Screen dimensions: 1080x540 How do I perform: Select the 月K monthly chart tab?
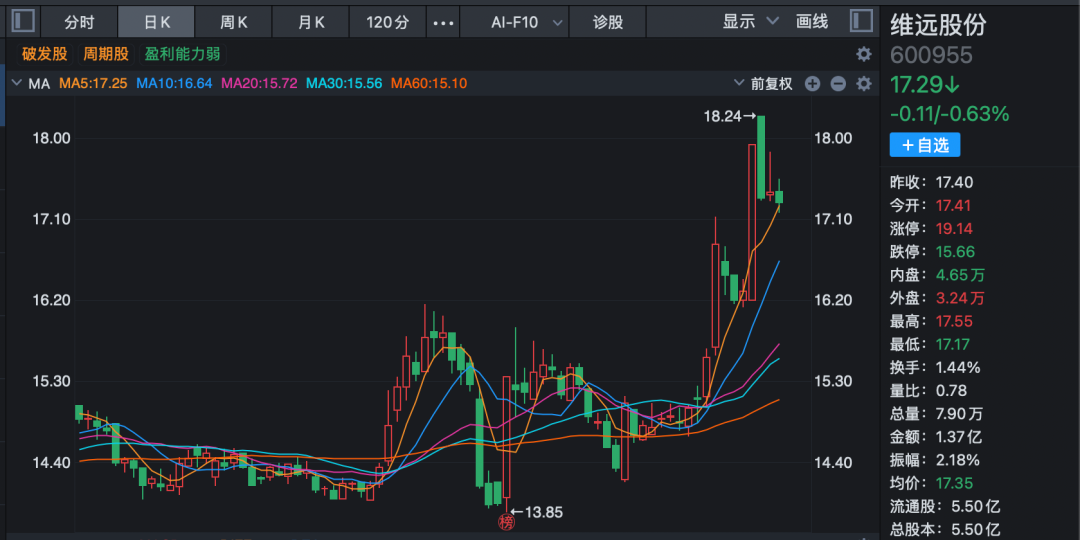312,22
